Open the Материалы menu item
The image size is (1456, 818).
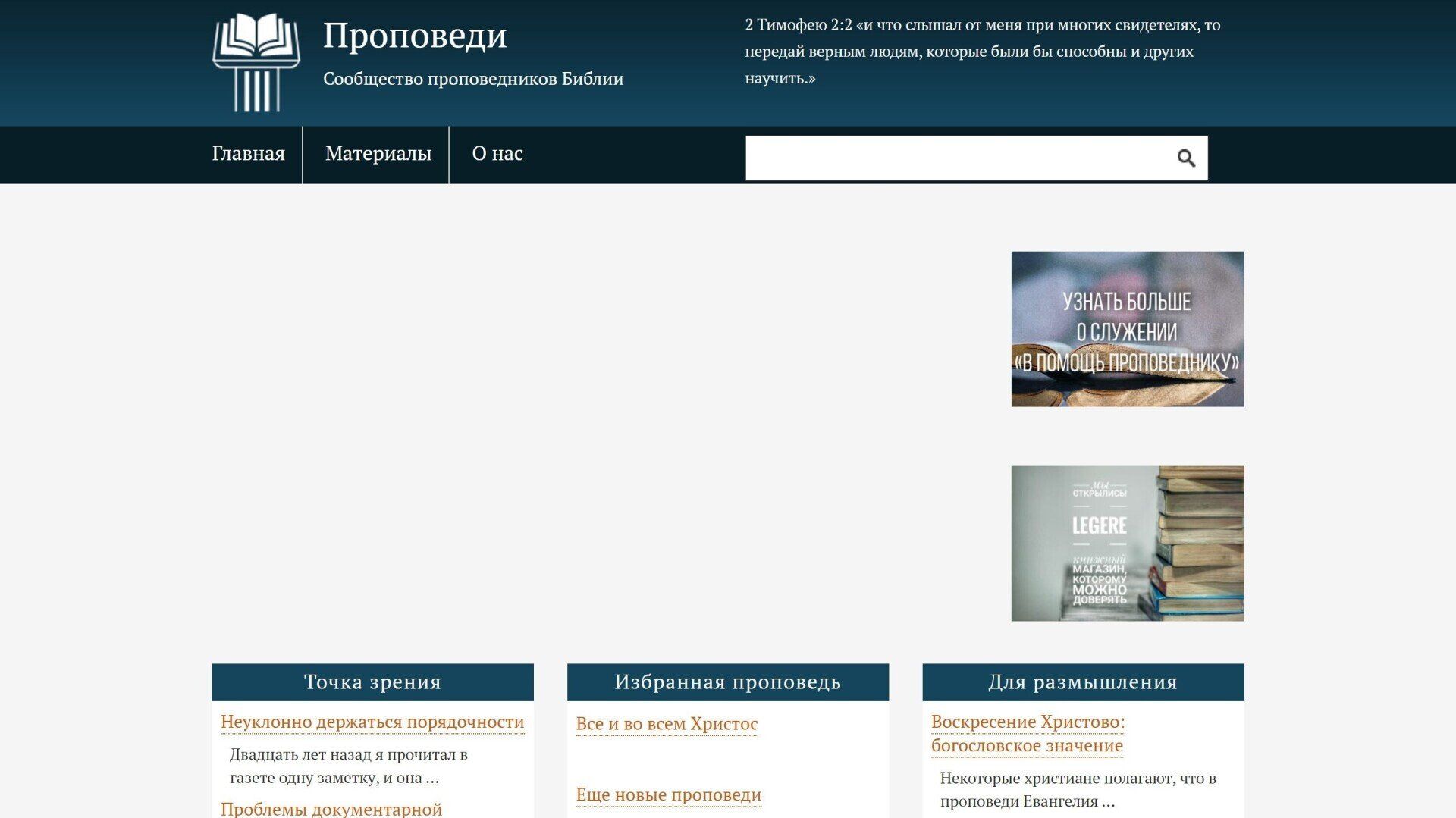378,154
